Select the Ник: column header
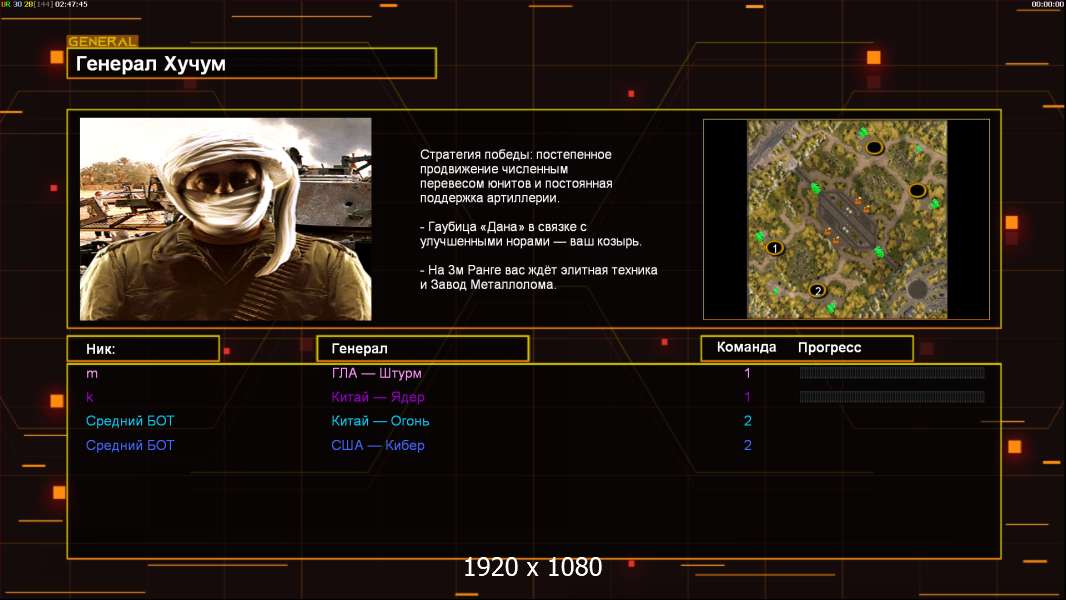1066x600 pixels. point(143,349)
